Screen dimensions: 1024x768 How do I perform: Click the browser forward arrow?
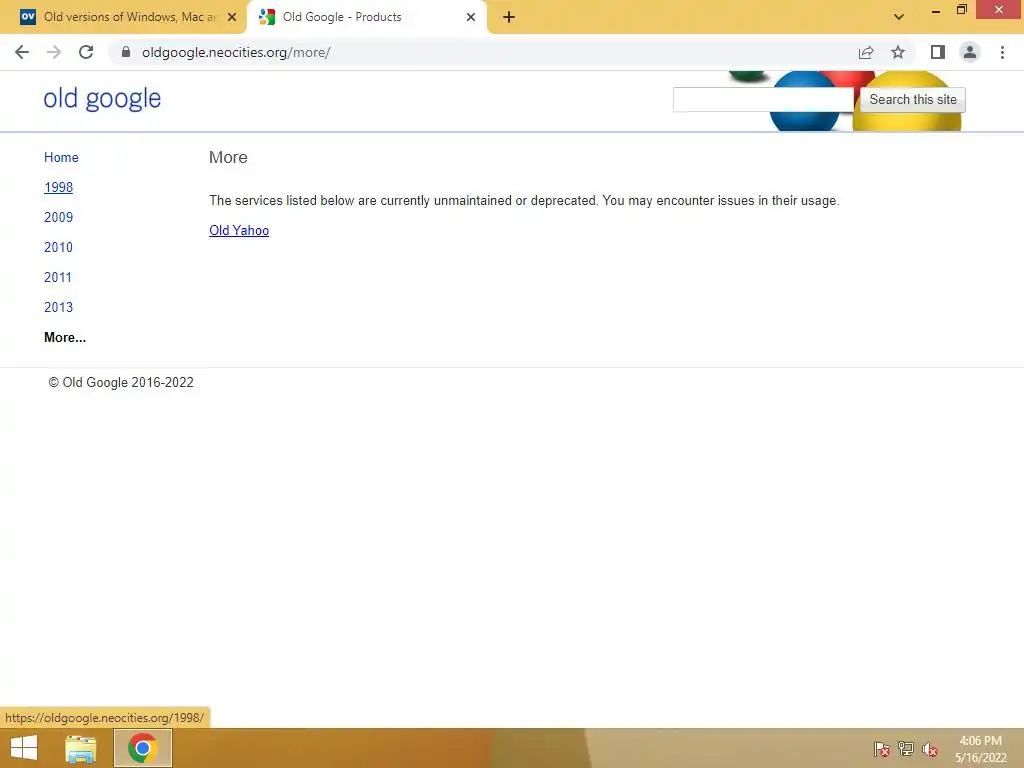(54, 52)
